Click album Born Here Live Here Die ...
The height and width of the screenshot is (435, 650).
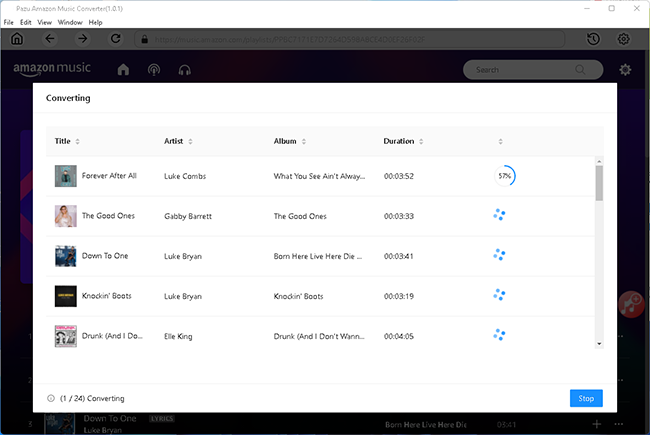pyautogui.click(x=318, y=256)
